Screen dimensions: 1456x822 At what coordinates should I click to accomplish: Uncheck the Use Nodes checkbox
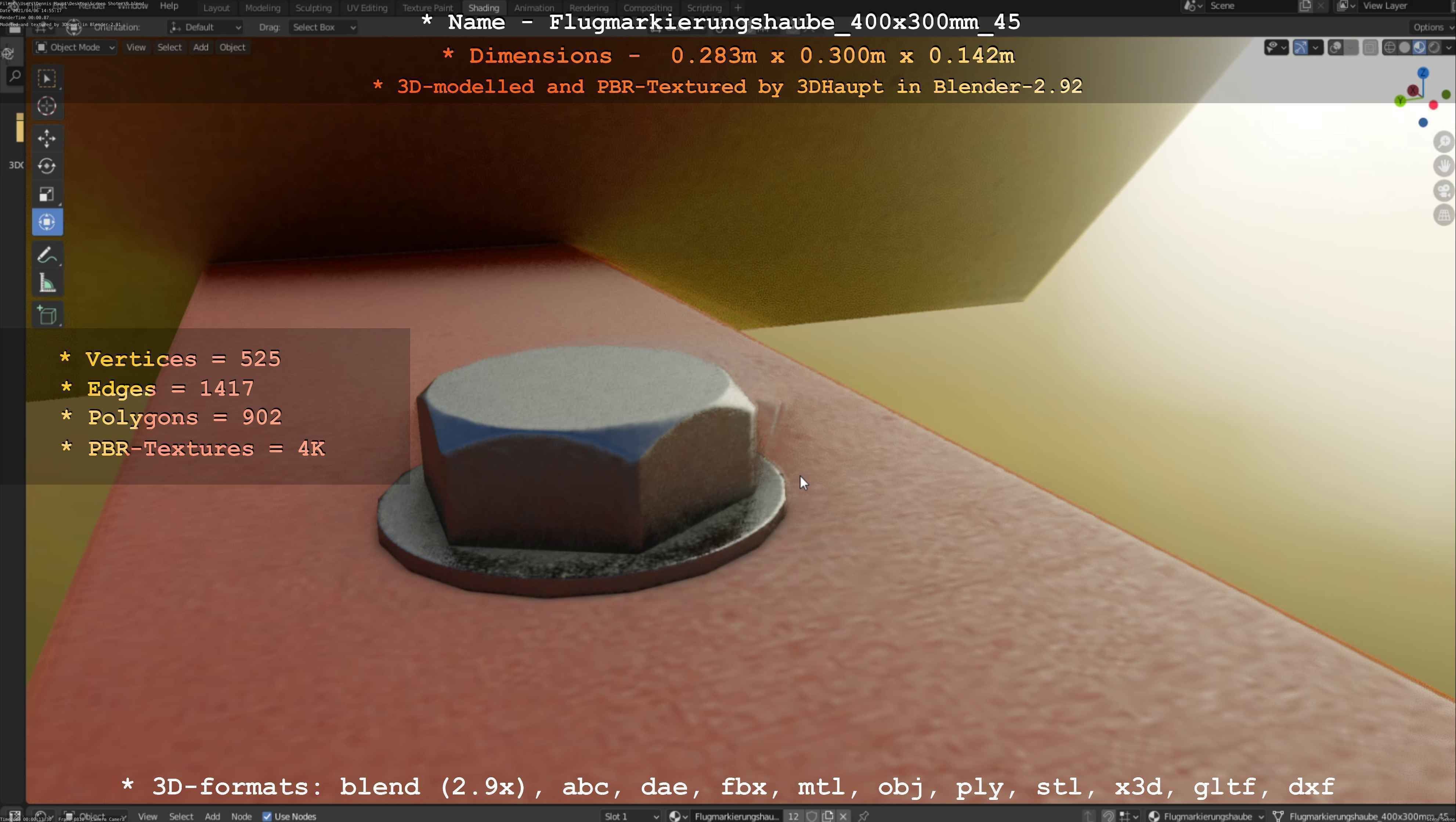pyautogui.click(x=267, y=816)
